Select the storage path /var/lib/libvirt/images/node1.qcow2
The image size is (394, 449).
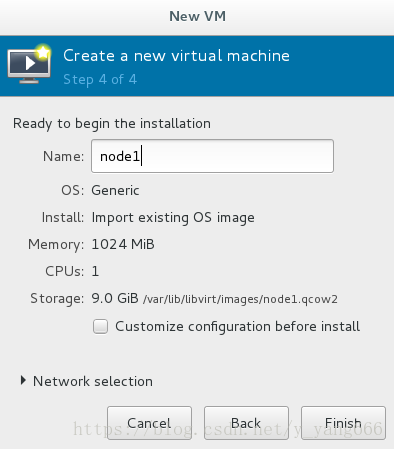click(240, 299)
